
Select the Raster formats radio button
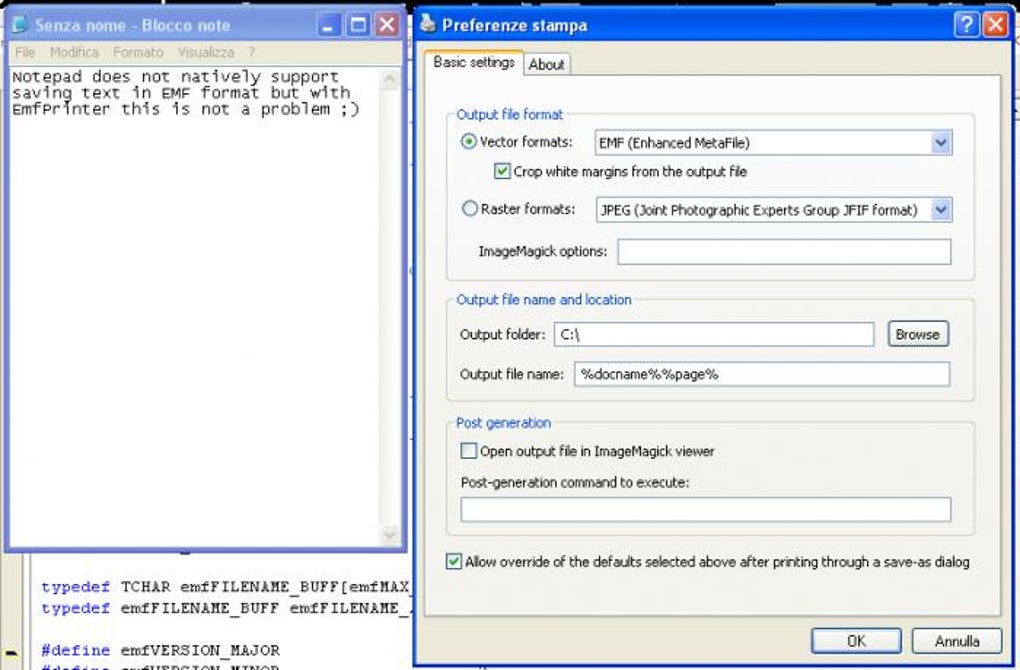coord(470,209)
